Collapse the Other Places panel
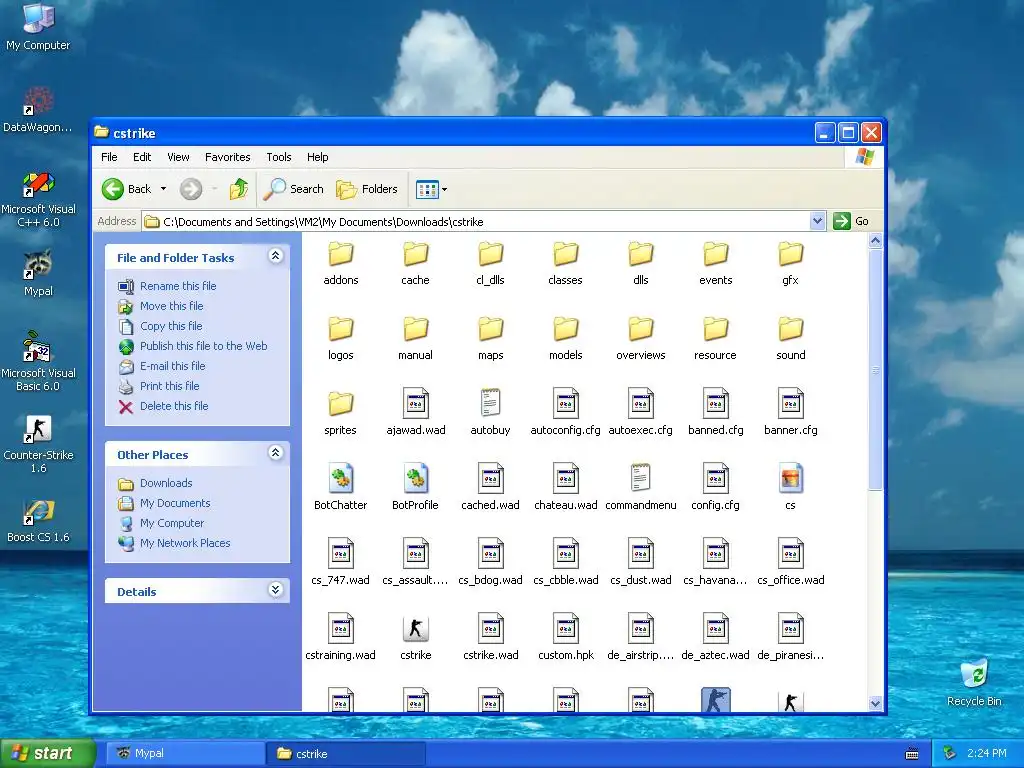Viewport: 1024px width, 768px height. (x=276, y=453)
